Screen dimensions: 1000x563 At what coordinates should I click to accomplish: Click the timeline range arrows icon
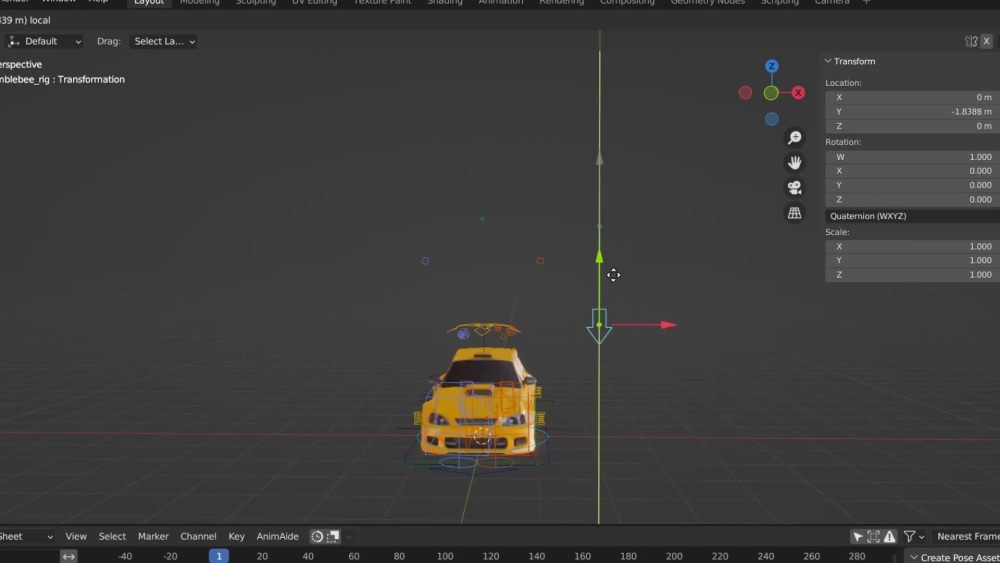tap(69, 557)
